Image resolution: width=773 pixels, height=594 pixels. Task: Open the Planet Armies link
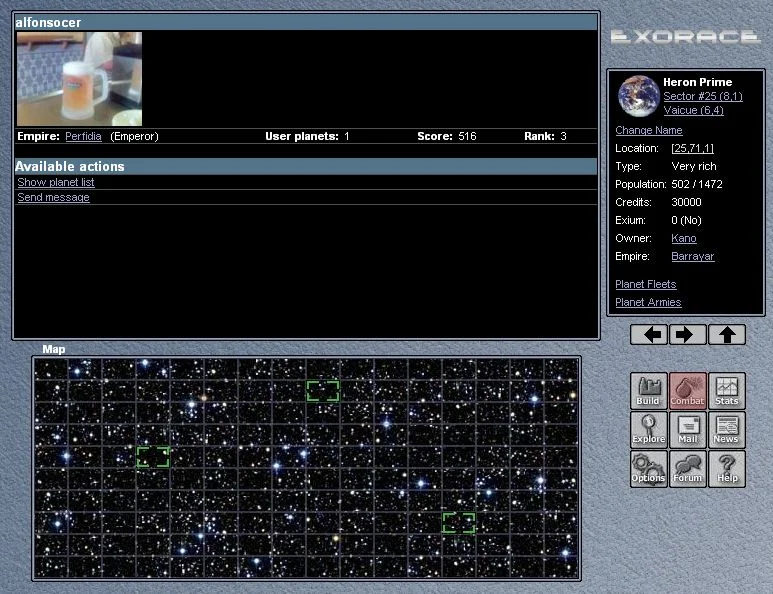point(648,302)
